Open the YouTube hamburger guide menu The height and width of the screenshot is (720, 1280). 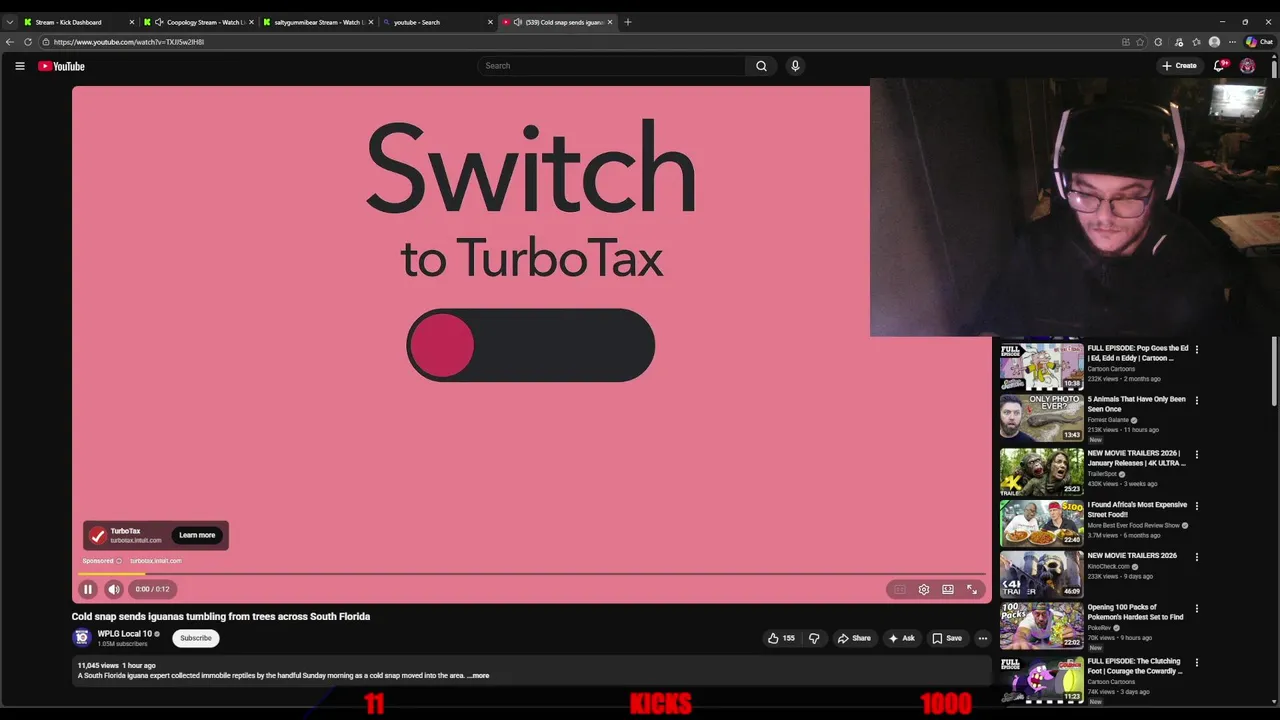19,66
